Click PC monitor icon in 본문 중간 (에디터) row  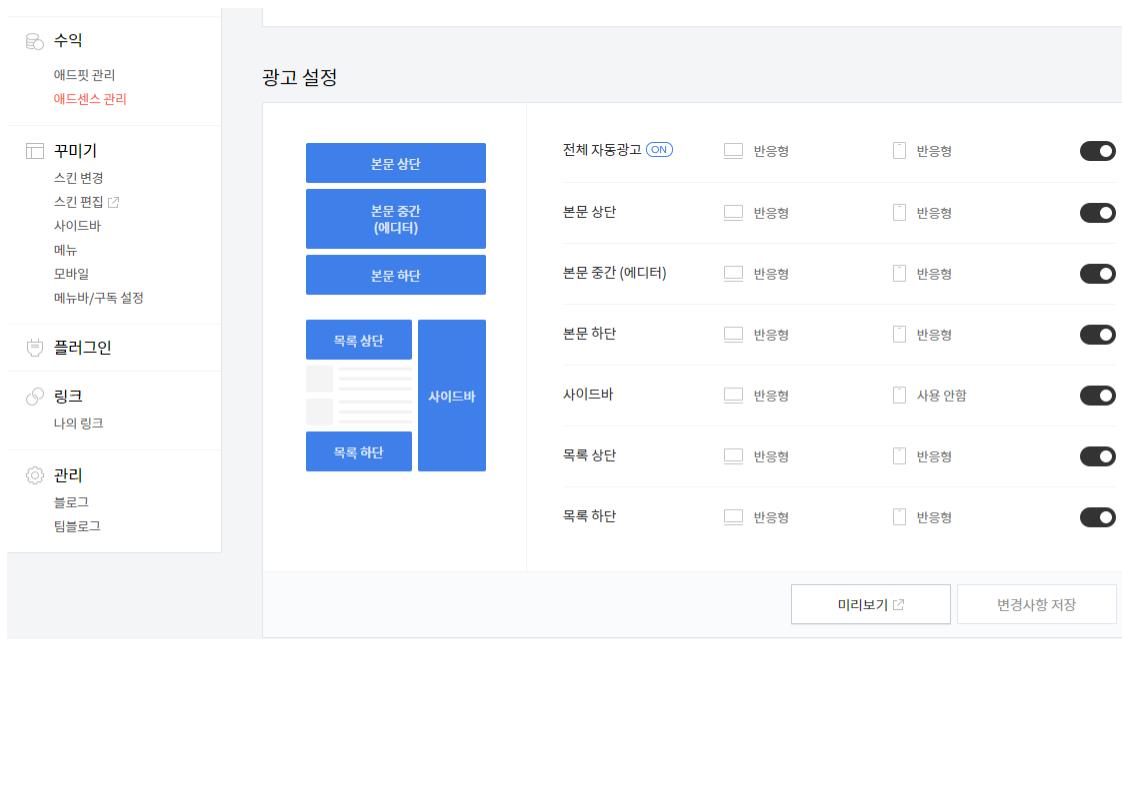733,273
